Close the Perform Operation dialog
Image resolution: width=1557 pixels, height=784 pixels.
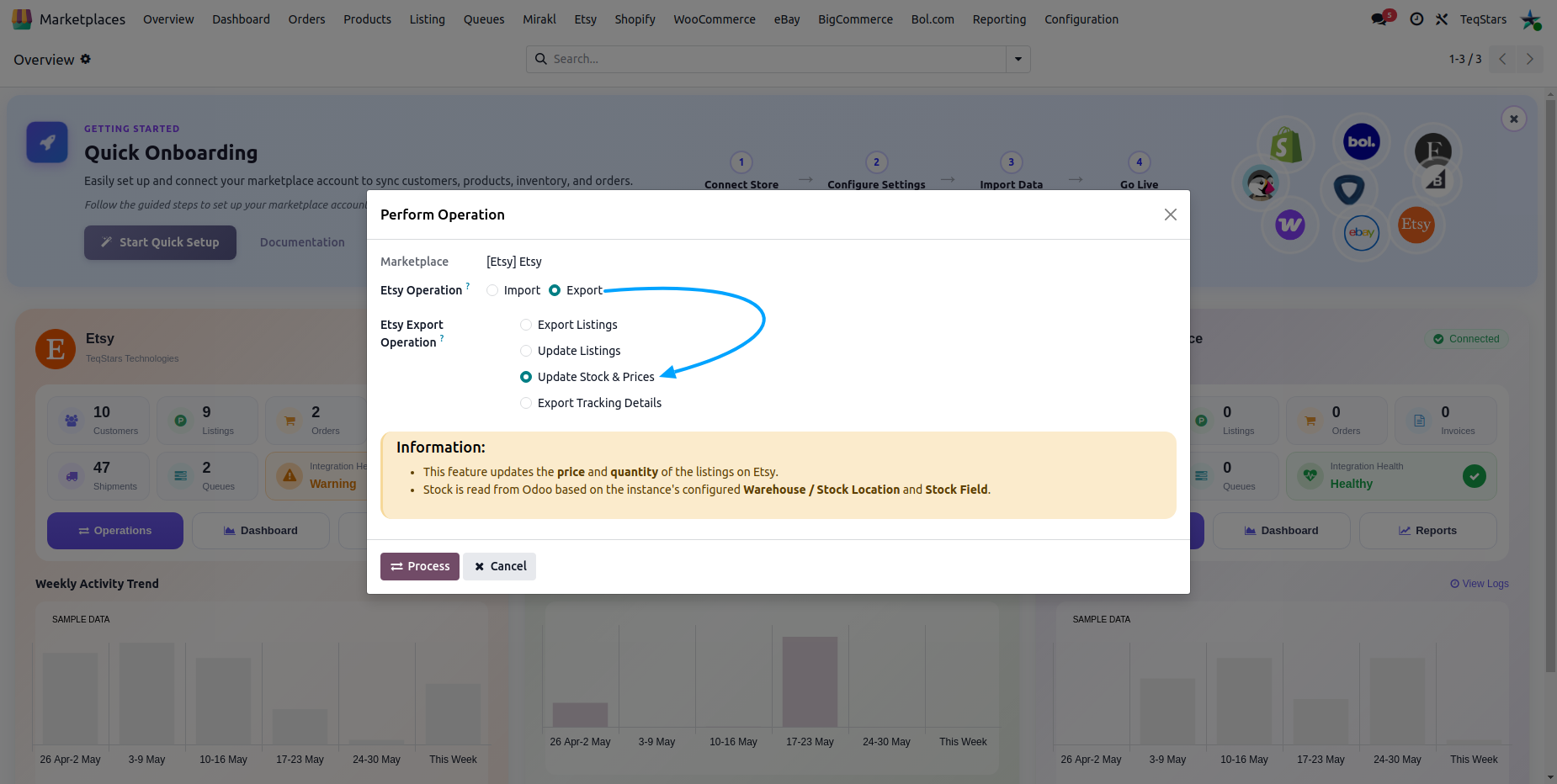1170,215
